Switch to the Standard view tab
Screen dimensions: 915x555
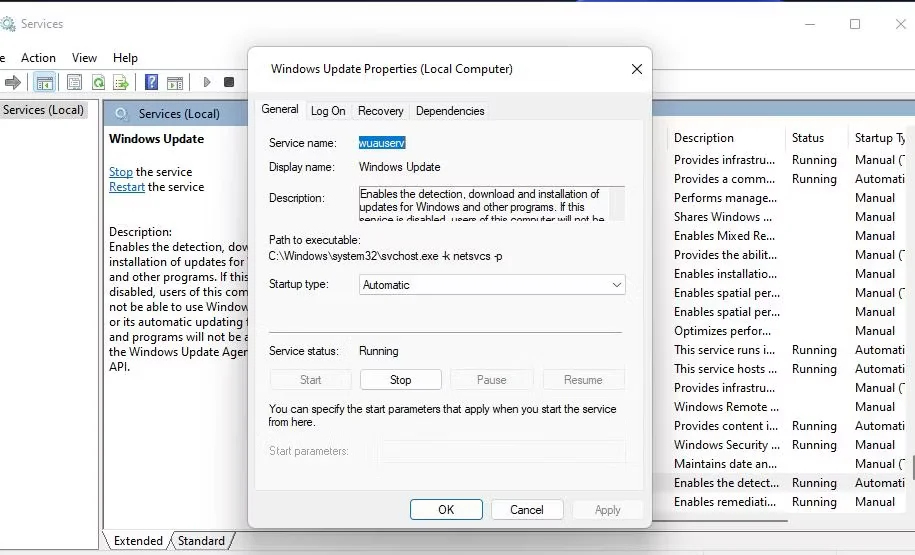(201, 541)
